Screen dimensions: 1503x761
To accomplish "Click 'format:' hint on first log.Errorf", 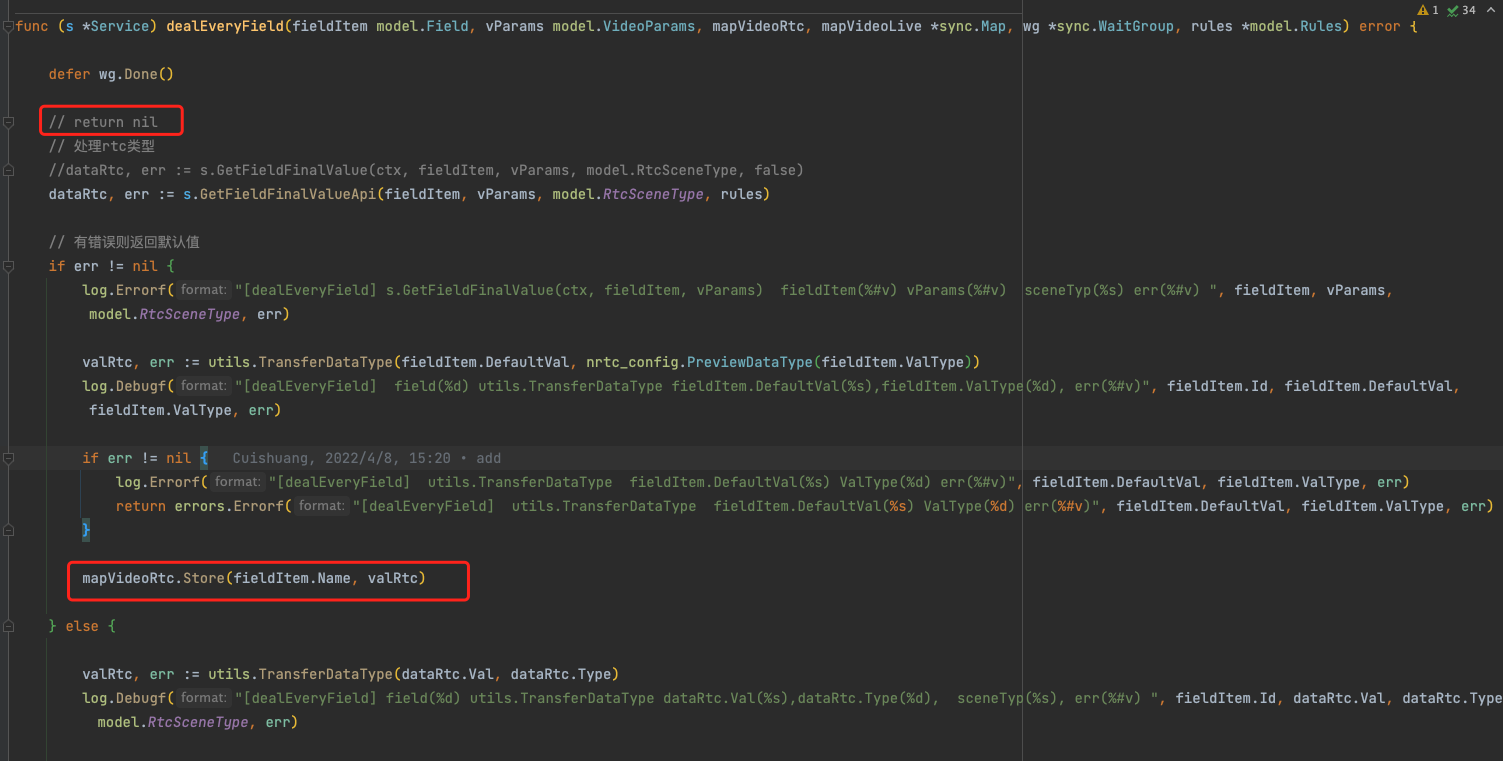I will tap(204, 290).
